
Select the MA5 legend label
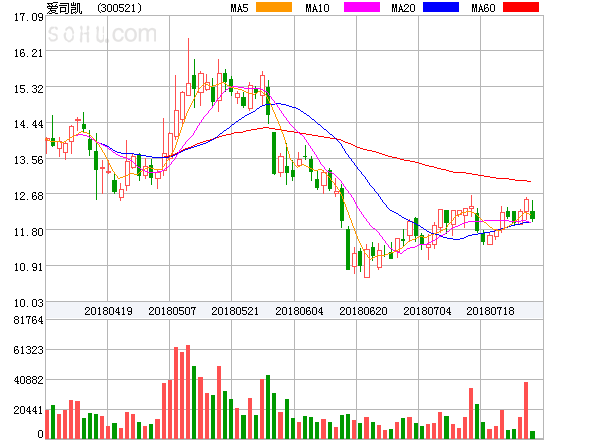(x=240, y=8)
